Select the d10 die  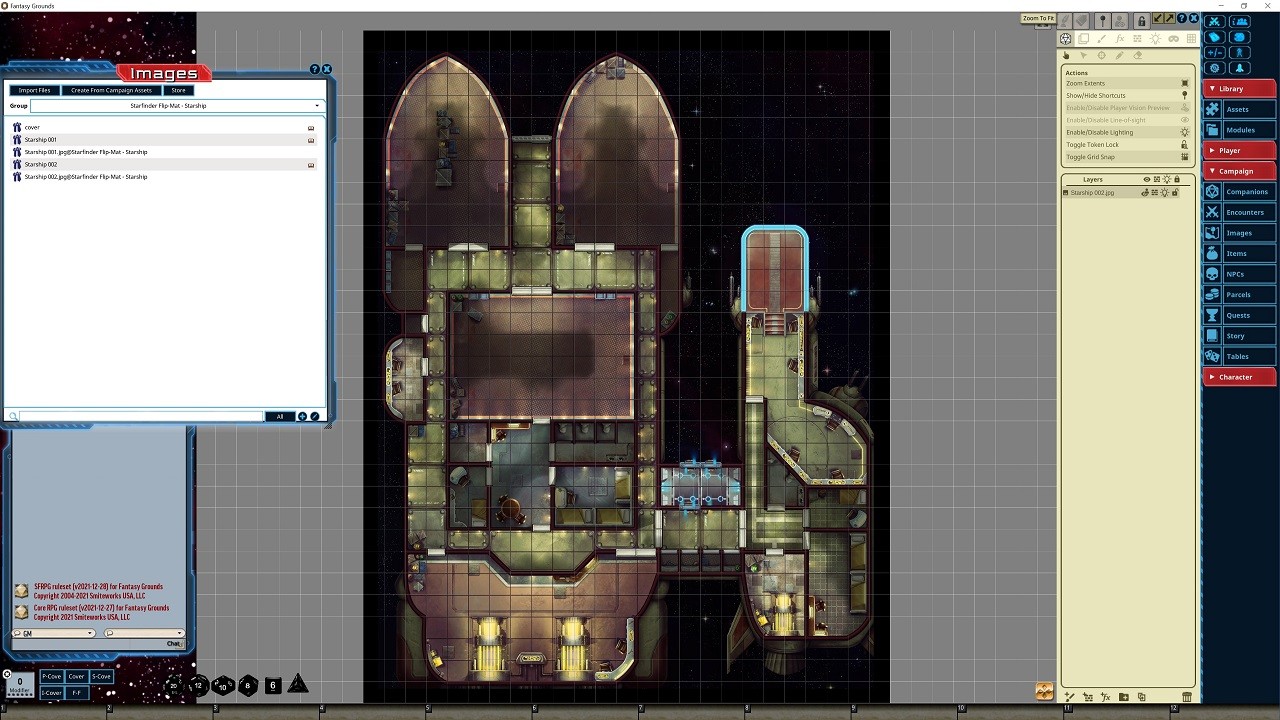tap(223, 686)
